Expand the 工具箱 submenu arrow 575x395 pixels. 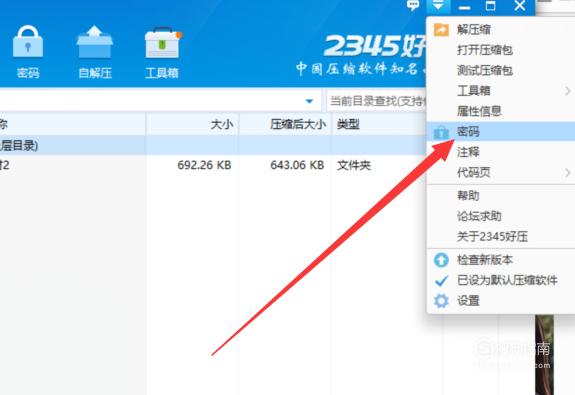568,91
